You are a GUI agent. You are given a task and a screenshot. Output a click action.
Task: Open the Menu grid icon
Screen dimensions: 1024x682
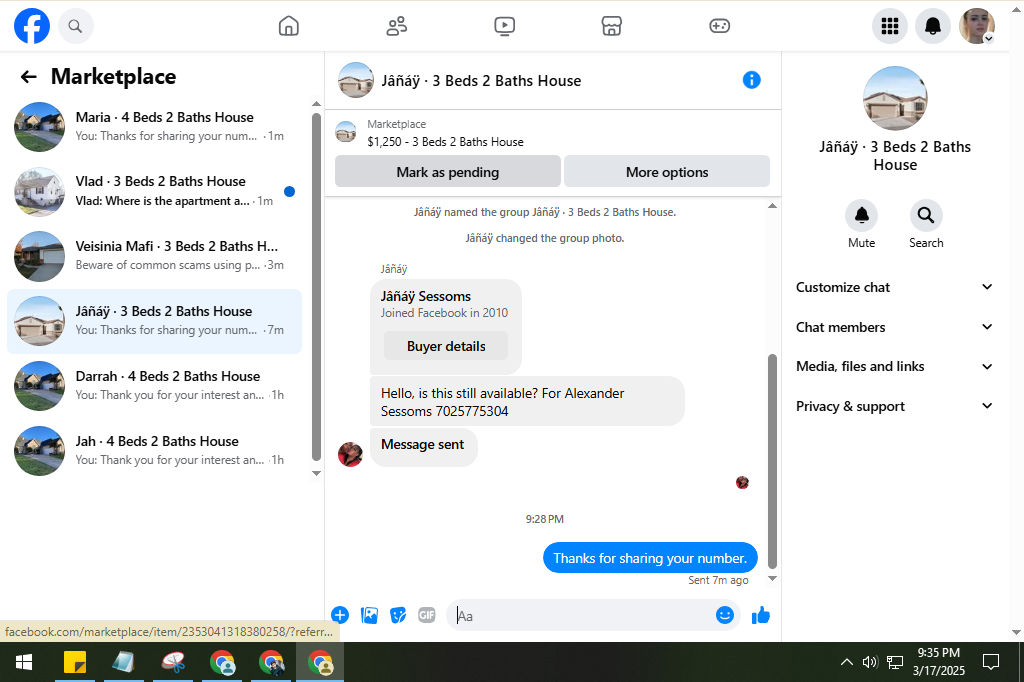(x=889, y=26)
